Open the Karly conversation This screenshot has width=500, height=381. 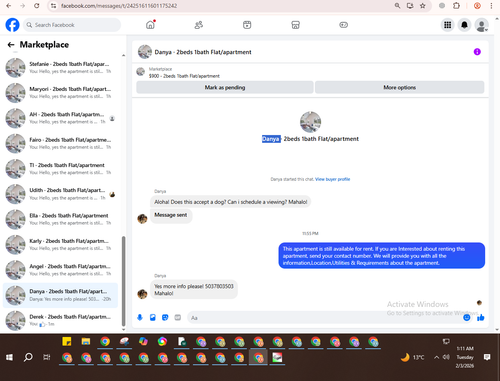click(60, 245)
